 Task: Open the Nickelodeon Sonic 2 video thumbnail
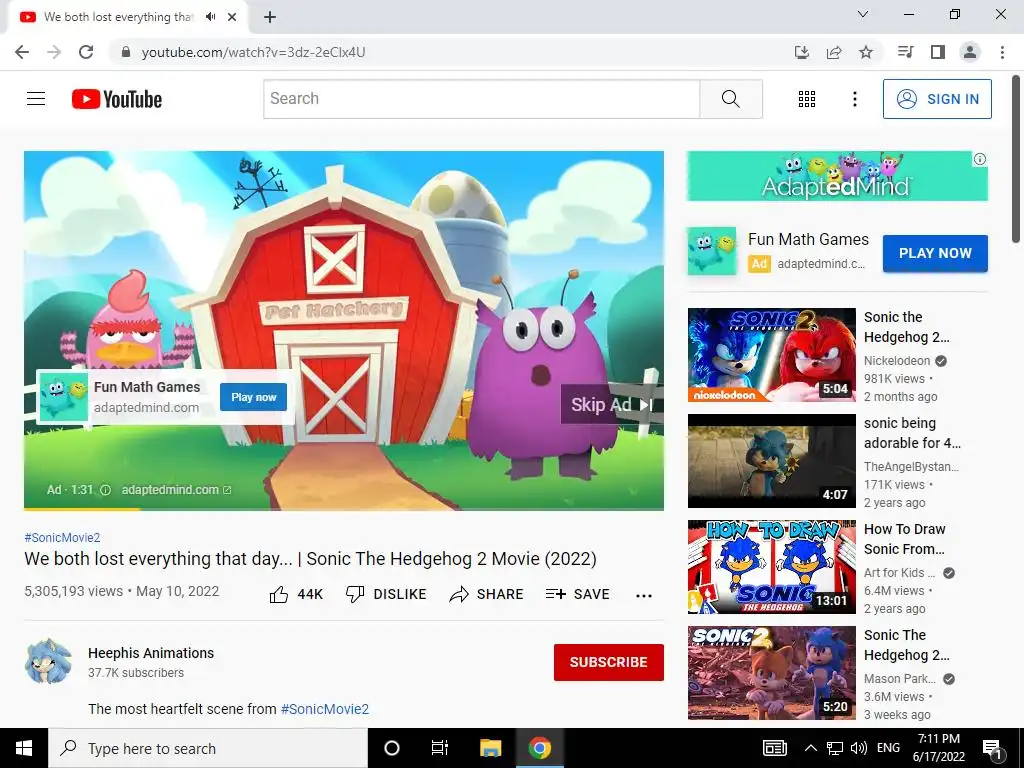(x=771, y=355)
